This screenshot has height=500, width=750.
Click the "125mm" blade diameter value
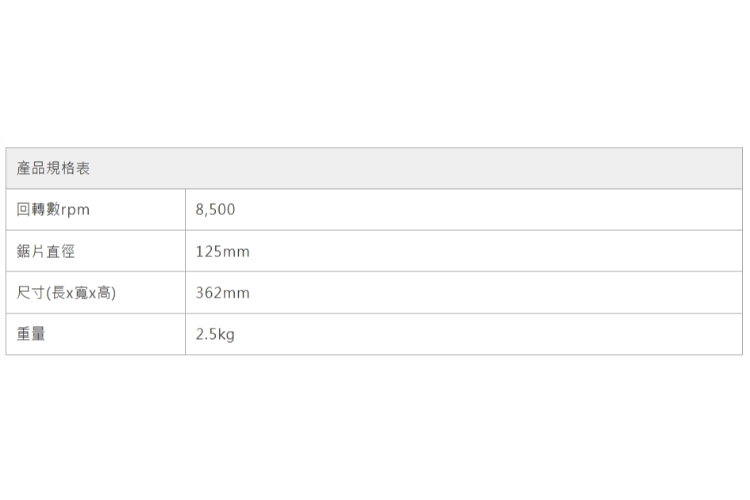coord(222,252)
